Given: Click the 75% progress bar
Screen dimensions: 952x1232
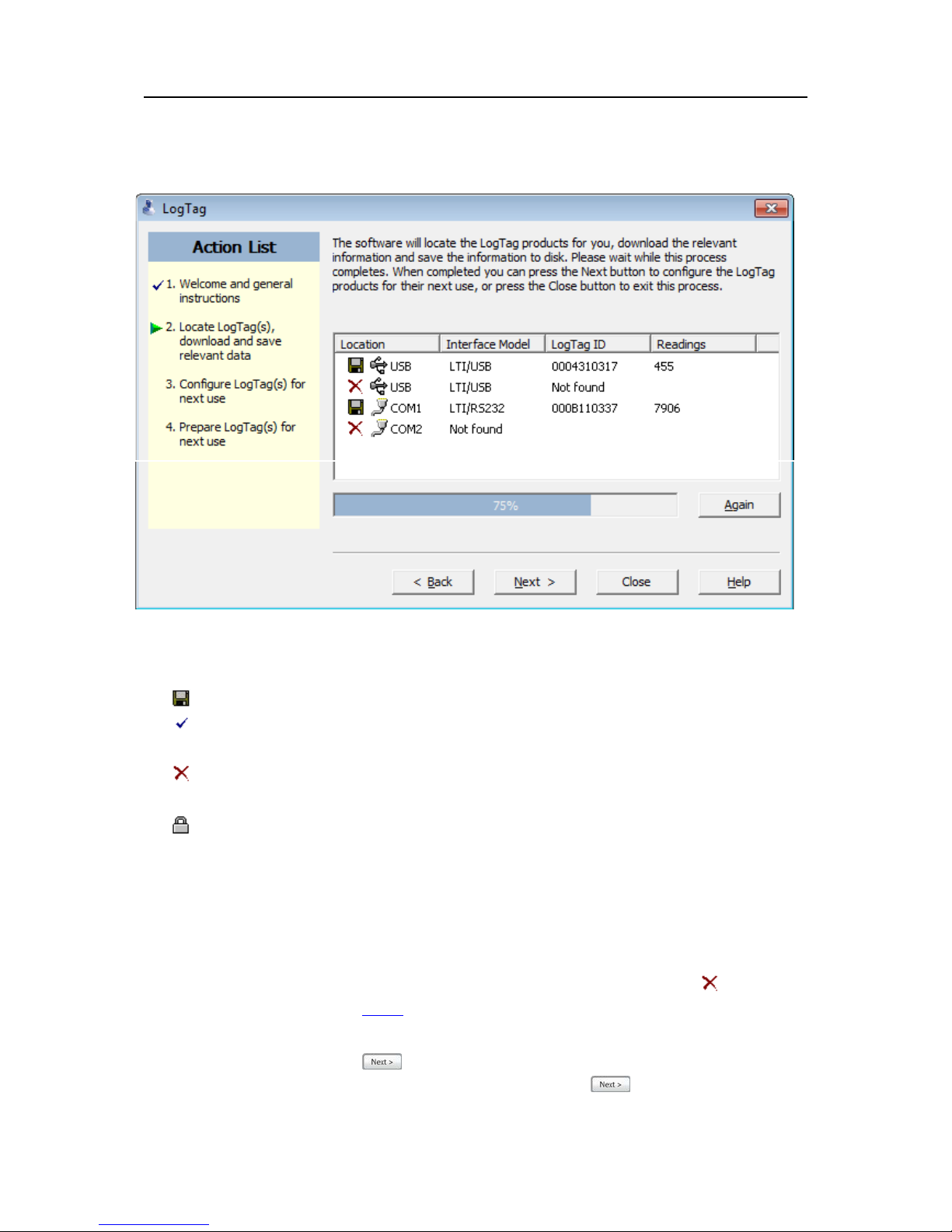Looking at the screenshot, I should click(x=505, y=505).
